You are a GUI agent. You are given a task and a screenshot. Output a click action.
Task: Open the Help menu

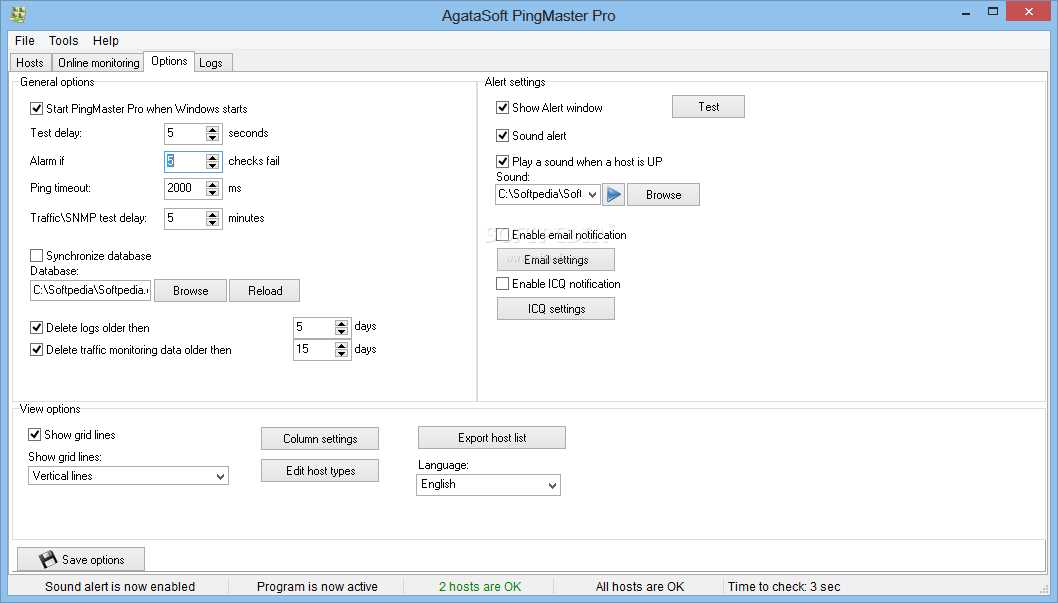click(105, 40)
